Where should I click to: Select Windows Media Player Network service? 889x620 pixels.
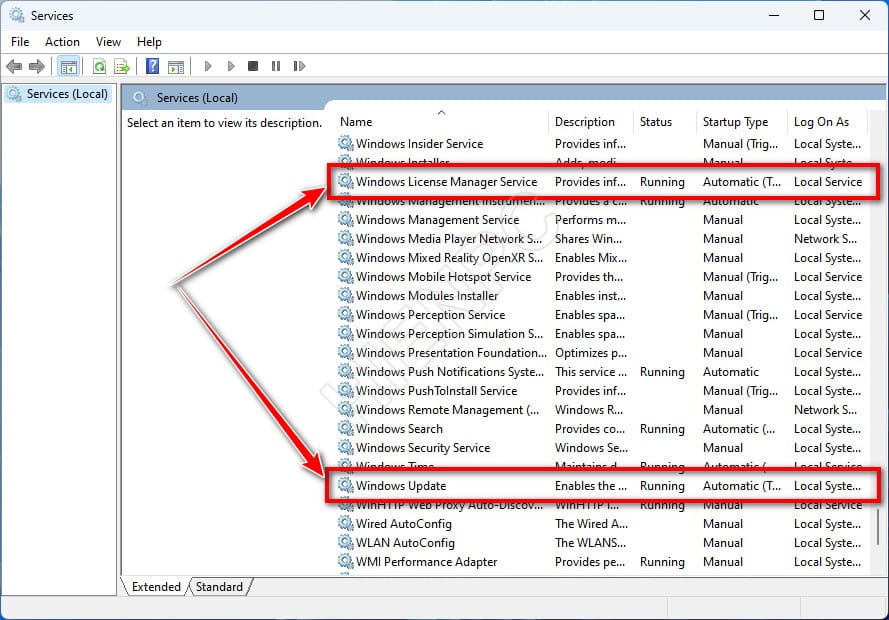[x=601, y=239]
